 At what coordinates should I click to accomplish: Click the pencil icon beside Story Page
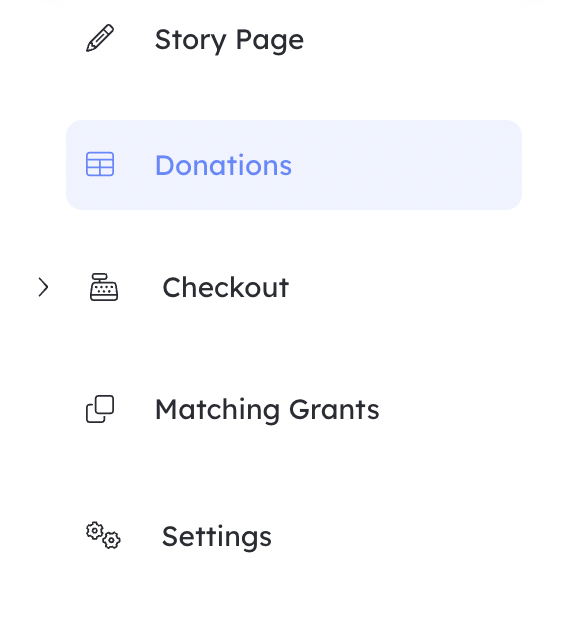(100, 38)
